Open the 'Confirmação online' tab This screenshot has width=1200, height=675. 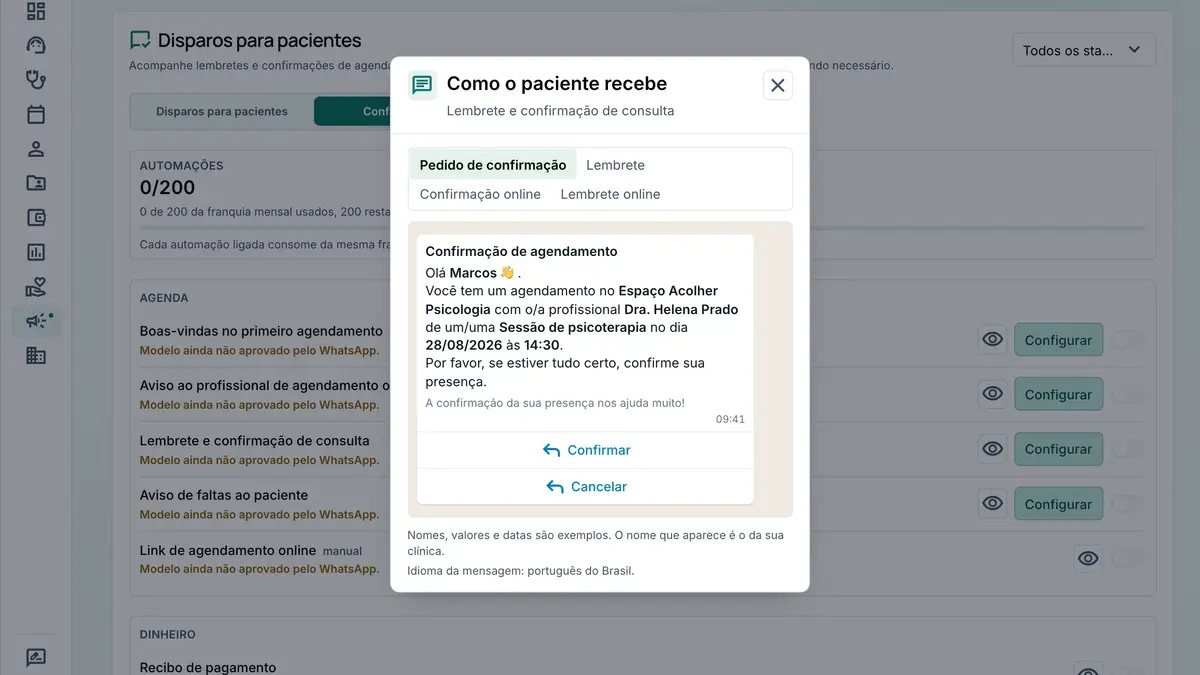pos(480,194)
